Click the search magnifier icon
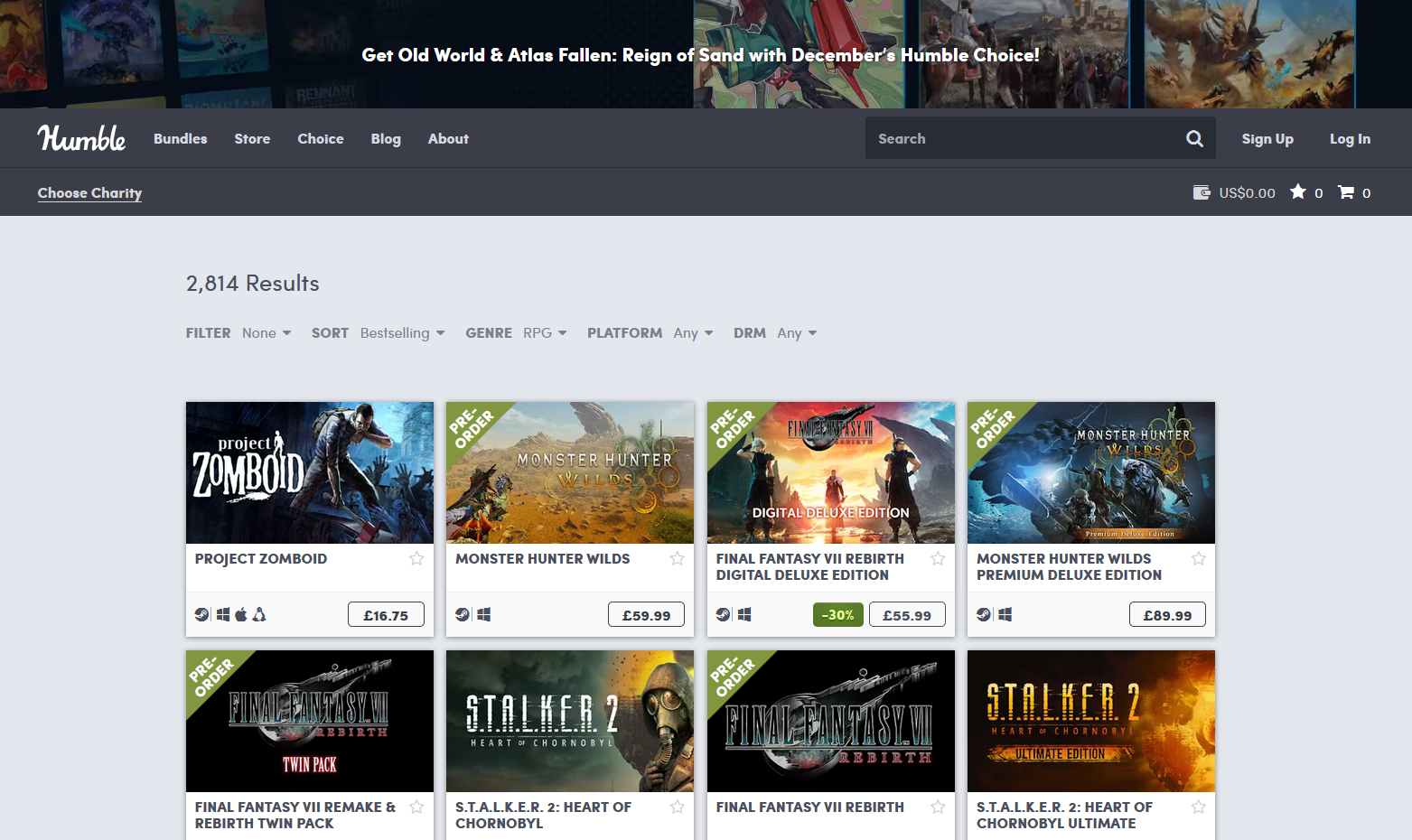 point(1194,138)
